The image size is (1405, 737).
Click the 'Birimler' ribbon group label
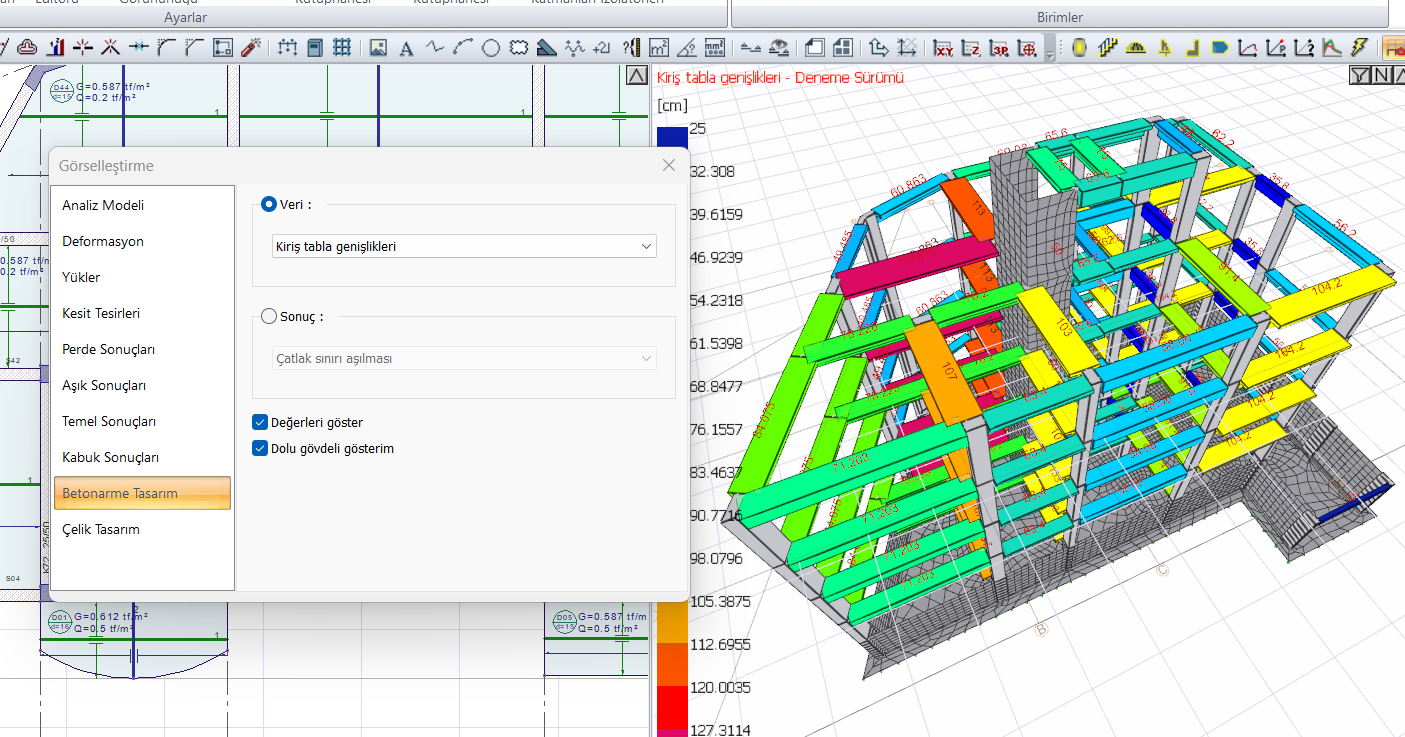pos(1059,17)
